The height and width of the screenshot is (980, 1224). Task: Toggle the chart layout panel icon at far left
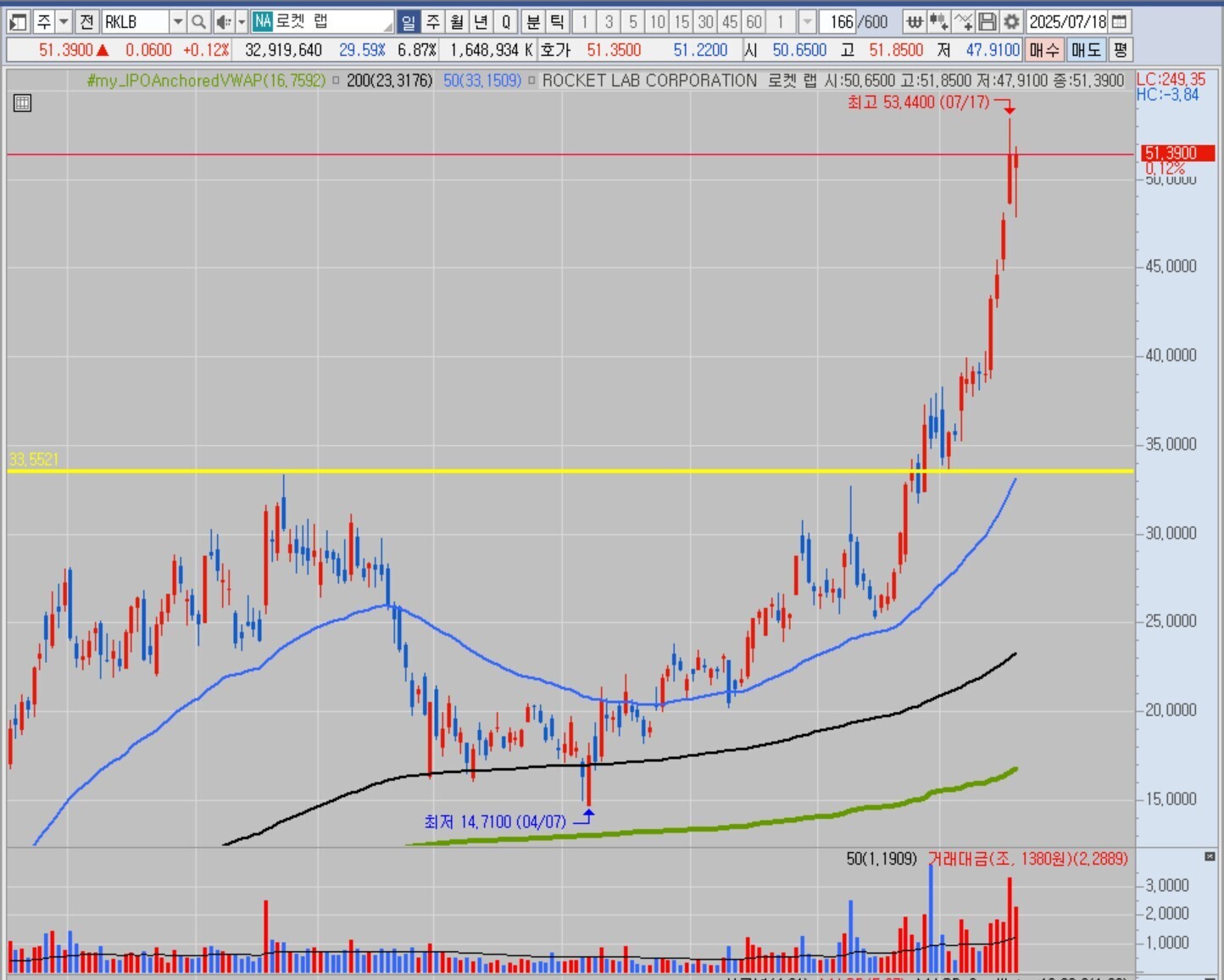[x=18, y=22]
